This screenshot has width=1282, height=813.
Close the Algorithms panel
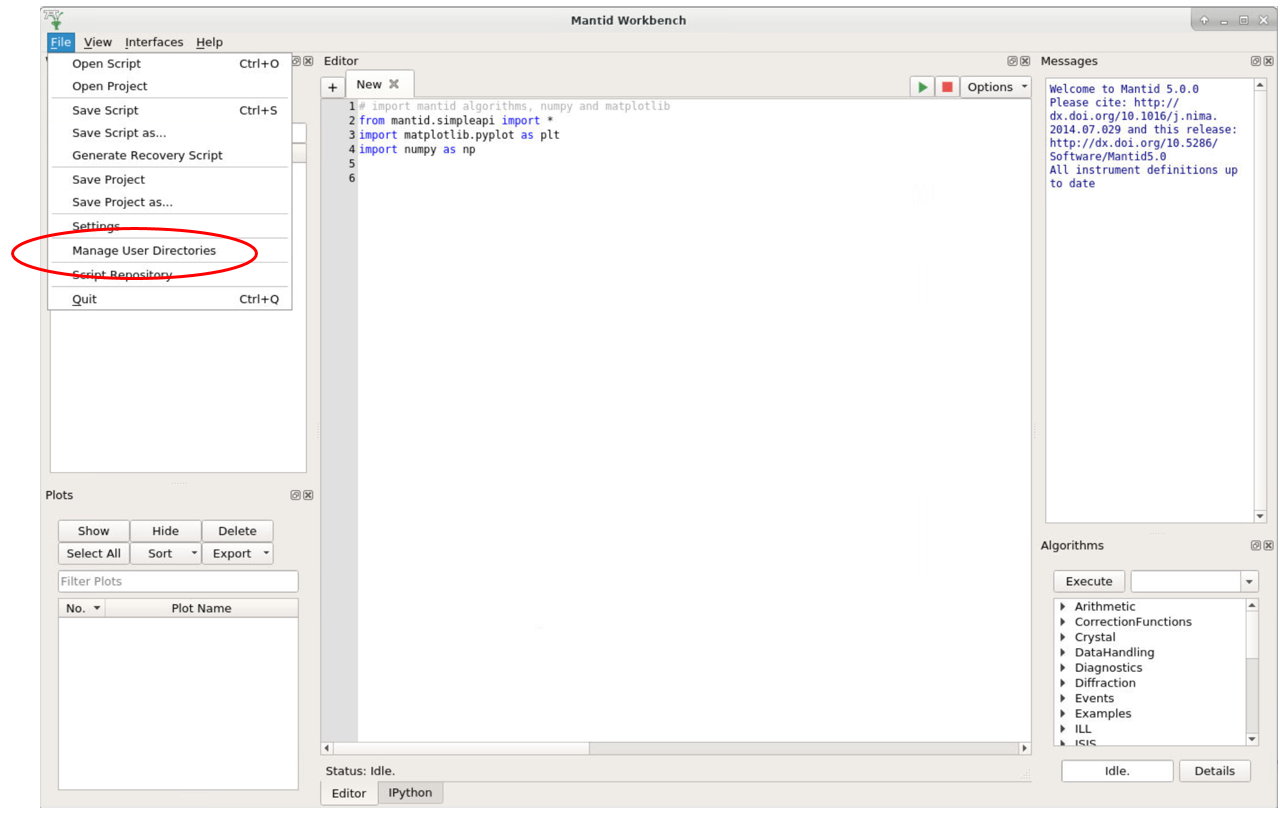pyautogui.click(x=1268, y=545)
